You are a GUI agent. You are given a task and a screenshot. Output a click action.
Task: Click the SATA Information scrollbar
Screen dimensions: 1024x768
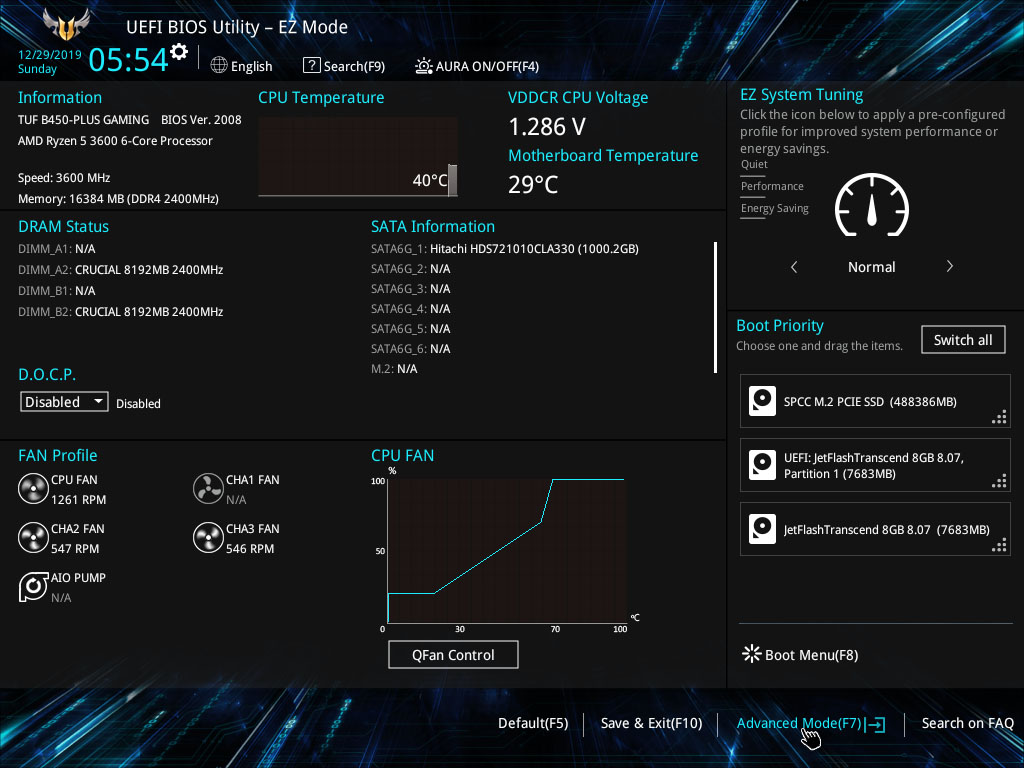pyautogui.click(x=716, y=308)
